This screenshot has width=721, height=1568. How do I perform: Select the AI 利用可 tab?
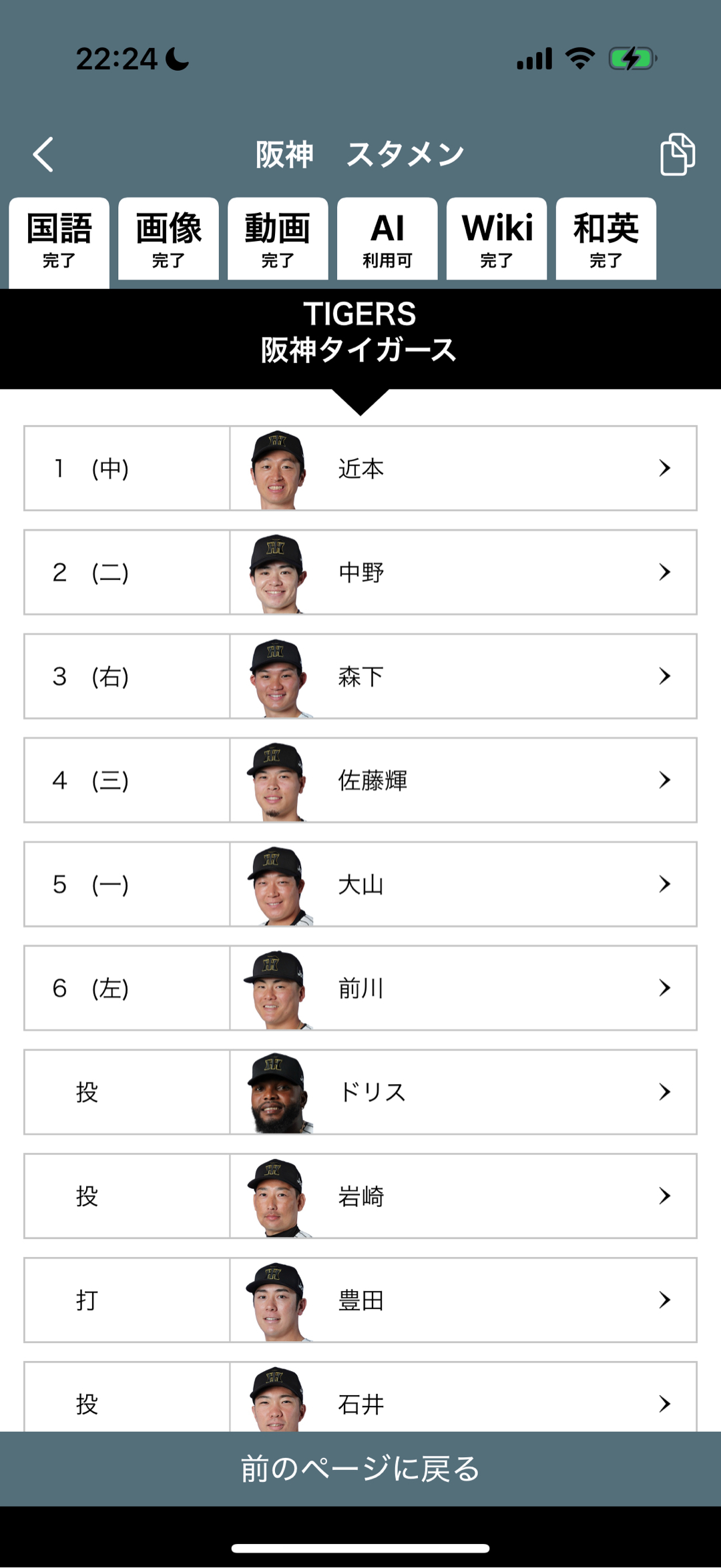[x=387, y=240]
